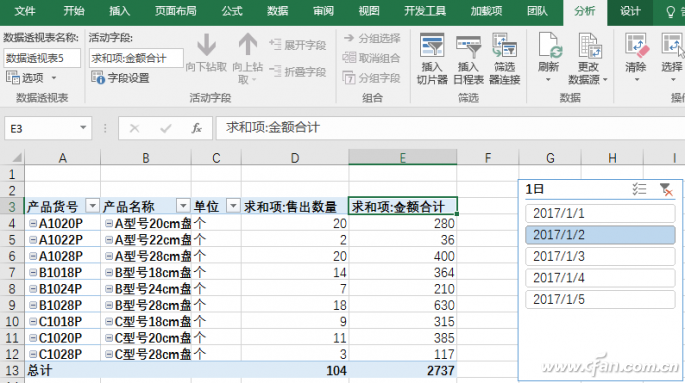Select column header D
Screen dimensions: 685x383
tap(295, 158)
